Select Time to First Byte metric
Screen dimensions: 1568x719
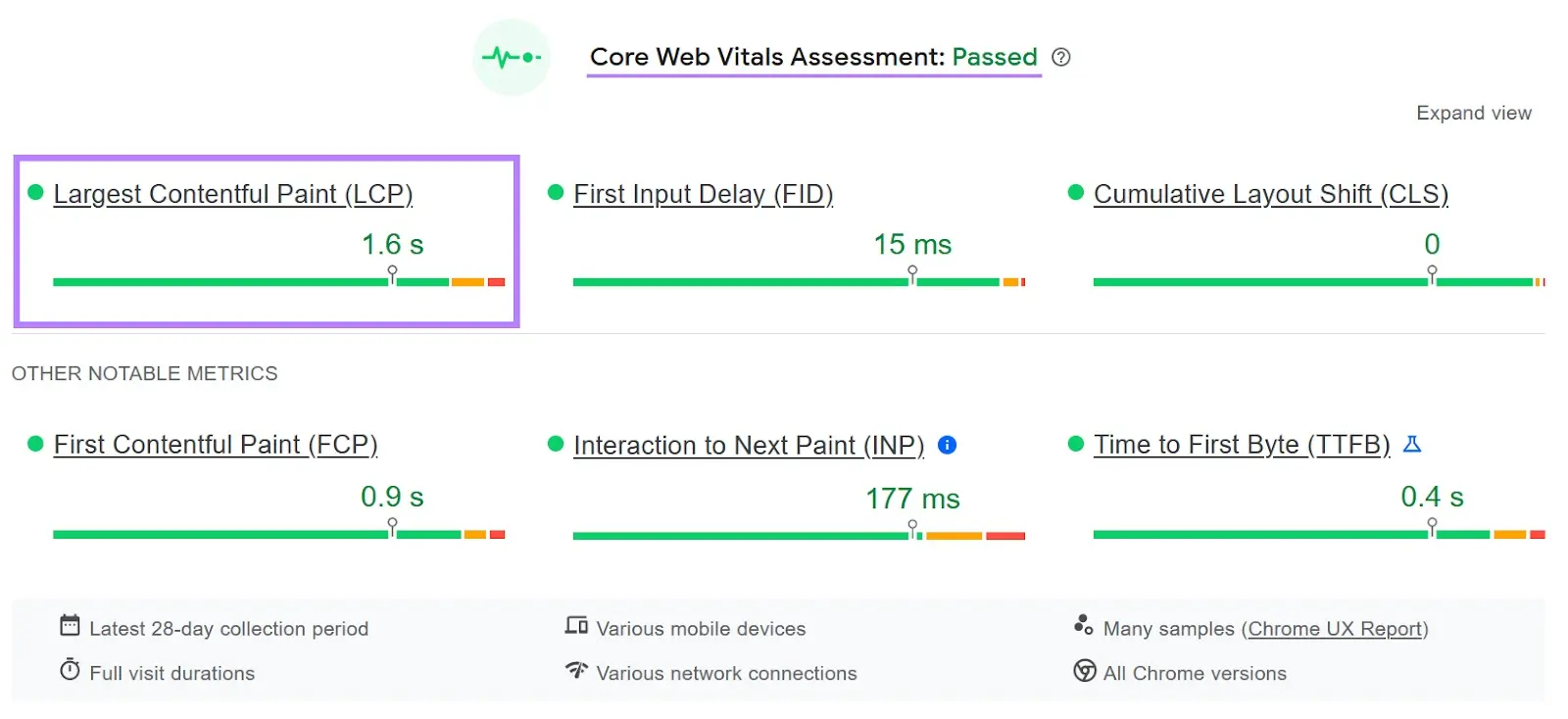pyautogui.click(x=1241, y=444)
